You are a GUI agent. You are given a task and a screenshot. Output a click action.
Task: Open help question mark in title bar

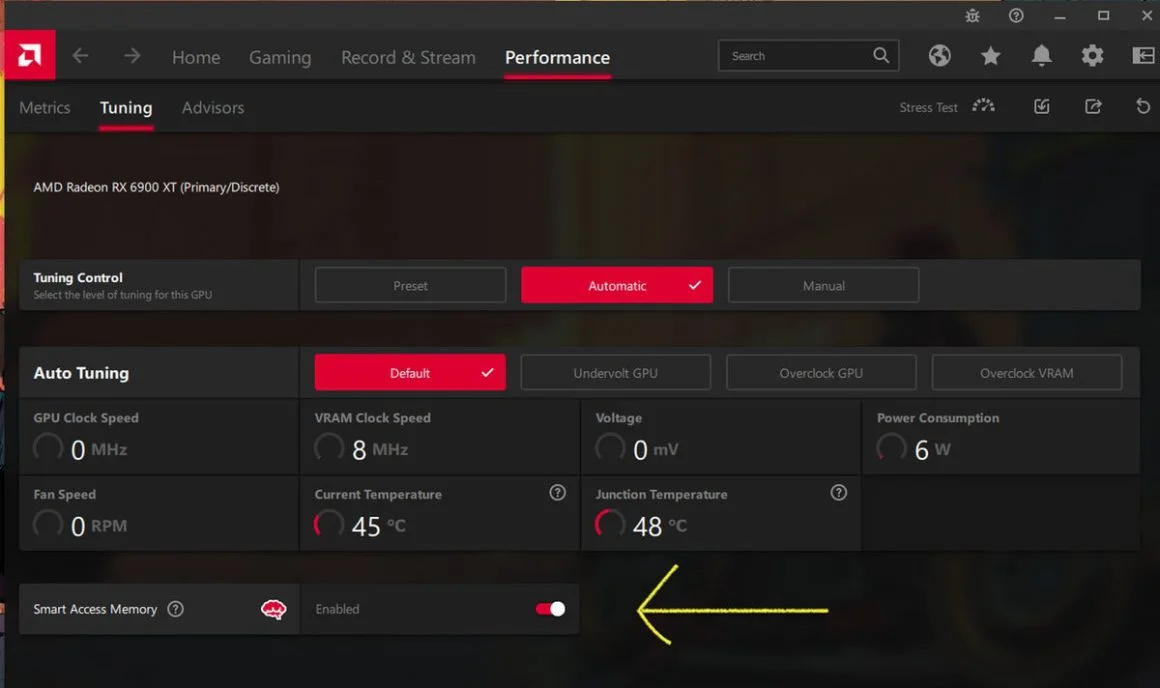pyautogui.click(x=1016, y=16)
